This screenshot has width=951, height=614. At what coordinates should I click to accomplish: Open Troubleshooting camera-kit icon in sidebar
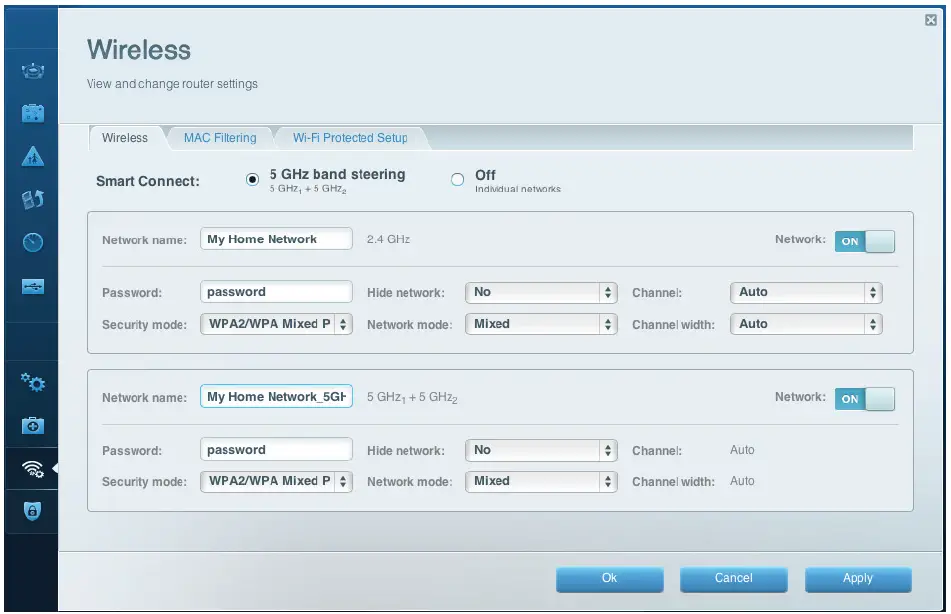click(33, 425)
